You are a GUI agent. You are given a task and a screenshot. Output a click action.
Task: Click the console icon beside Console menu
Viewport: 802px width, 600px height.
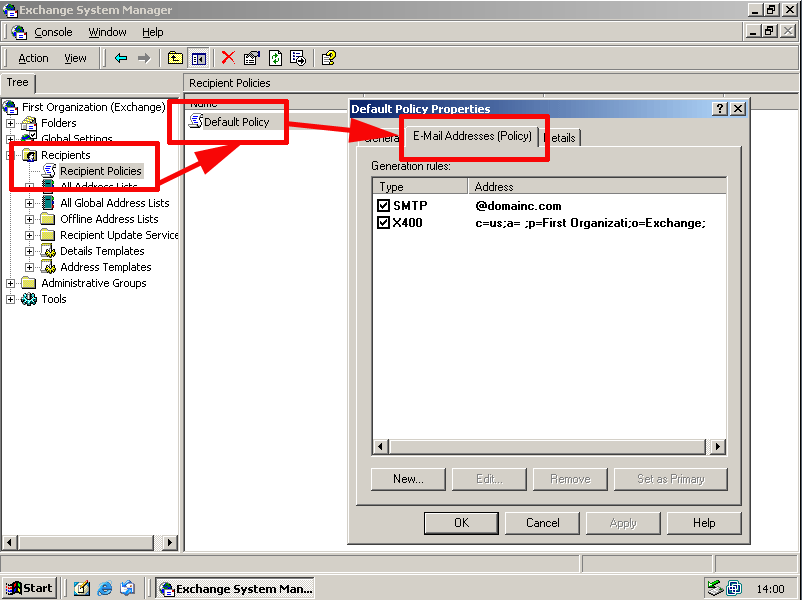coord(19,32)
